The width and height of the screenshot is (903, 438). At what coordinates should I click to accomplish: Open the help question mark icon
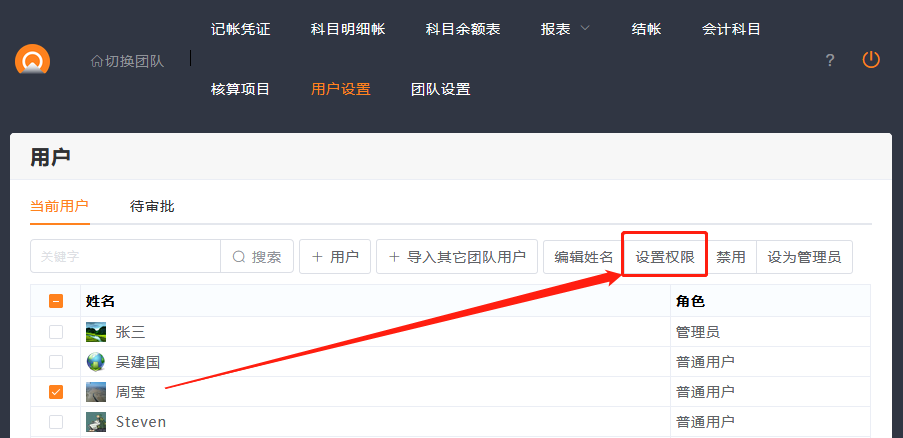pyautogui.click(x=829, y=61)
